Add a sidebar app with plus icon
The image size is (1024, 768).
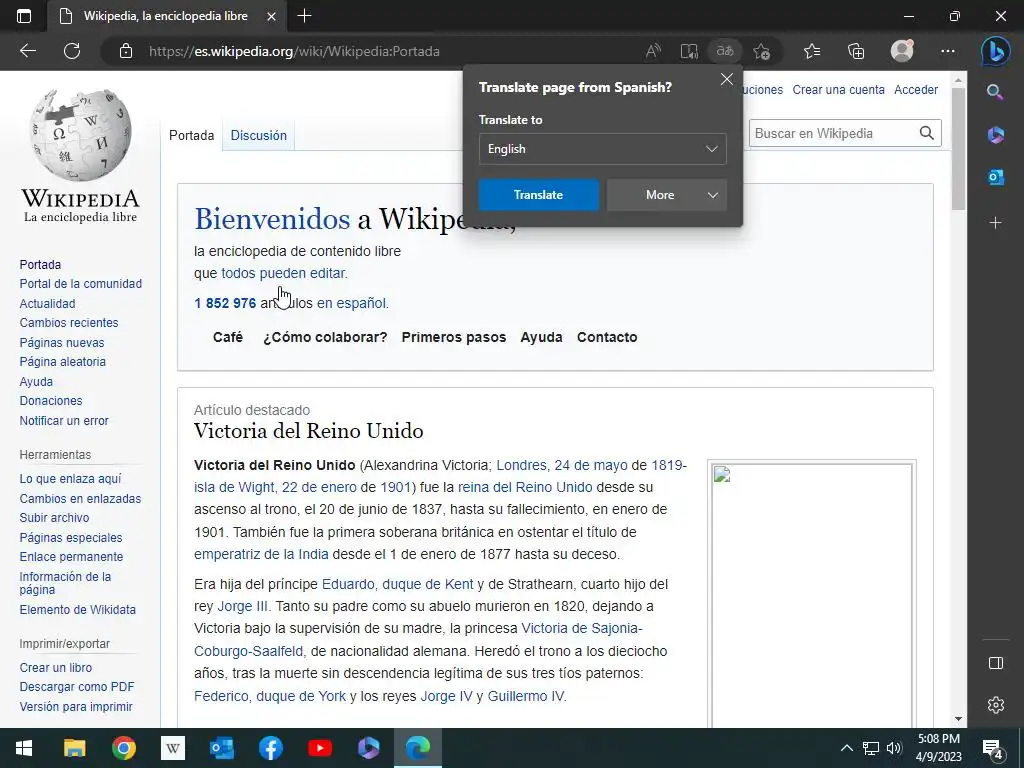click(995, 223)
